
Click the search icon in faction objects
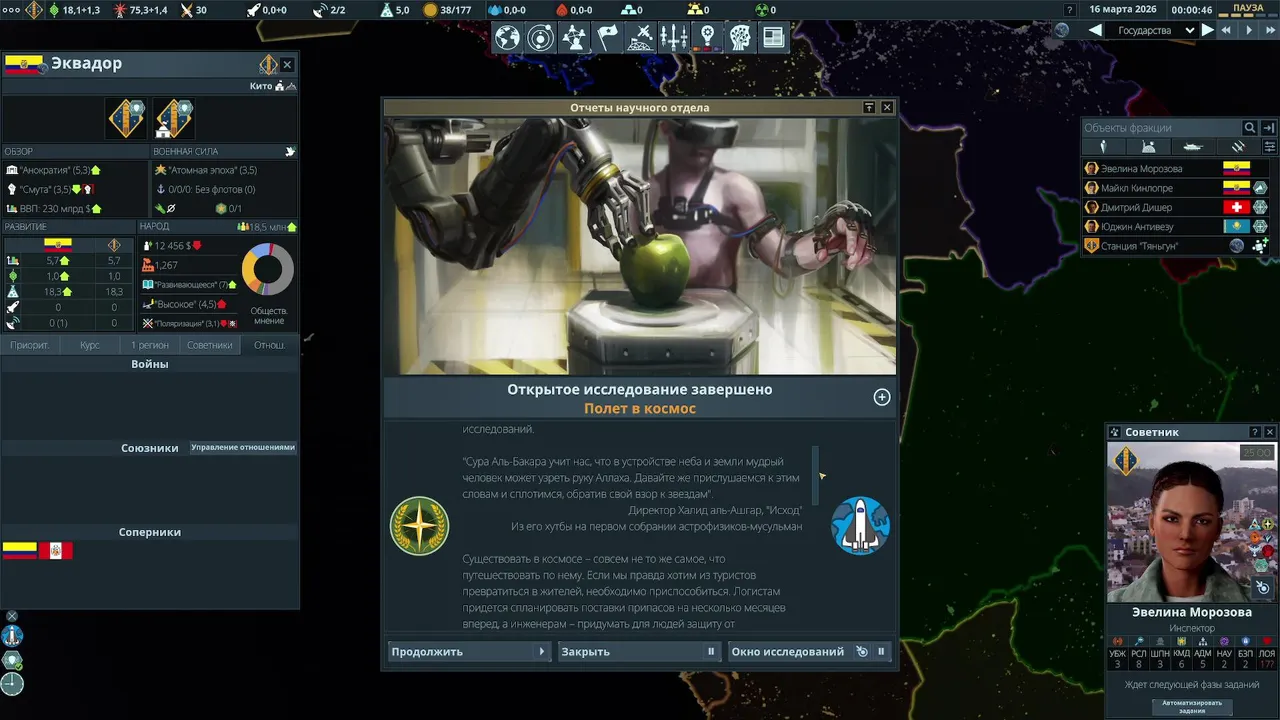coord(1250,128)
